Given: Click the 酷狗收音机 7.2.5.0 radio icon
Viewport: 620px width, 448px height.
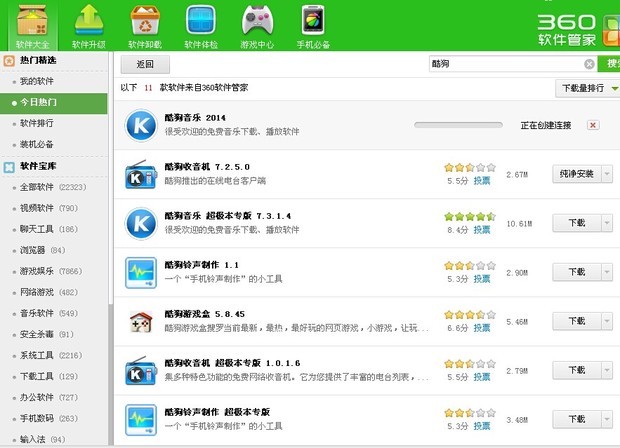Looking at the screenshot, I should 141,175.
